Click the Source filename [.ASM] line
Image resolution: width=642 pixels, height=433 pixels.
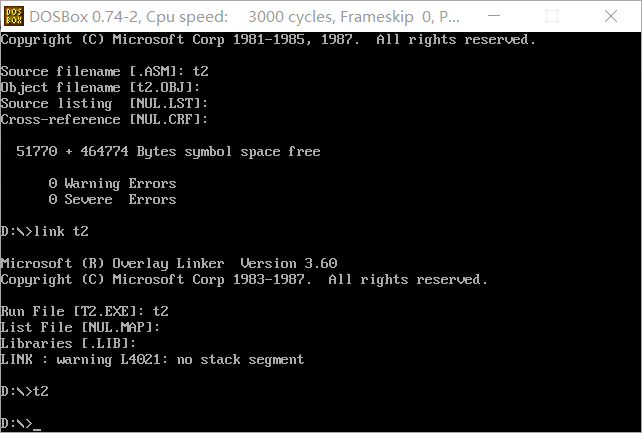pyautogui.click(x=104, y=72)
